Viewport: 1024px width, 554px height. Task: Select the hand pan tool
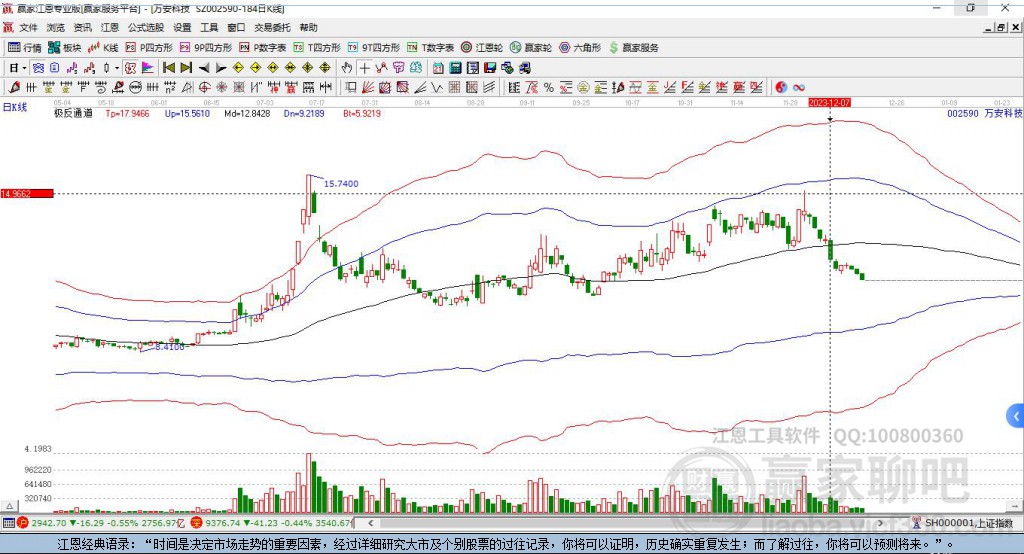(347, 68)
